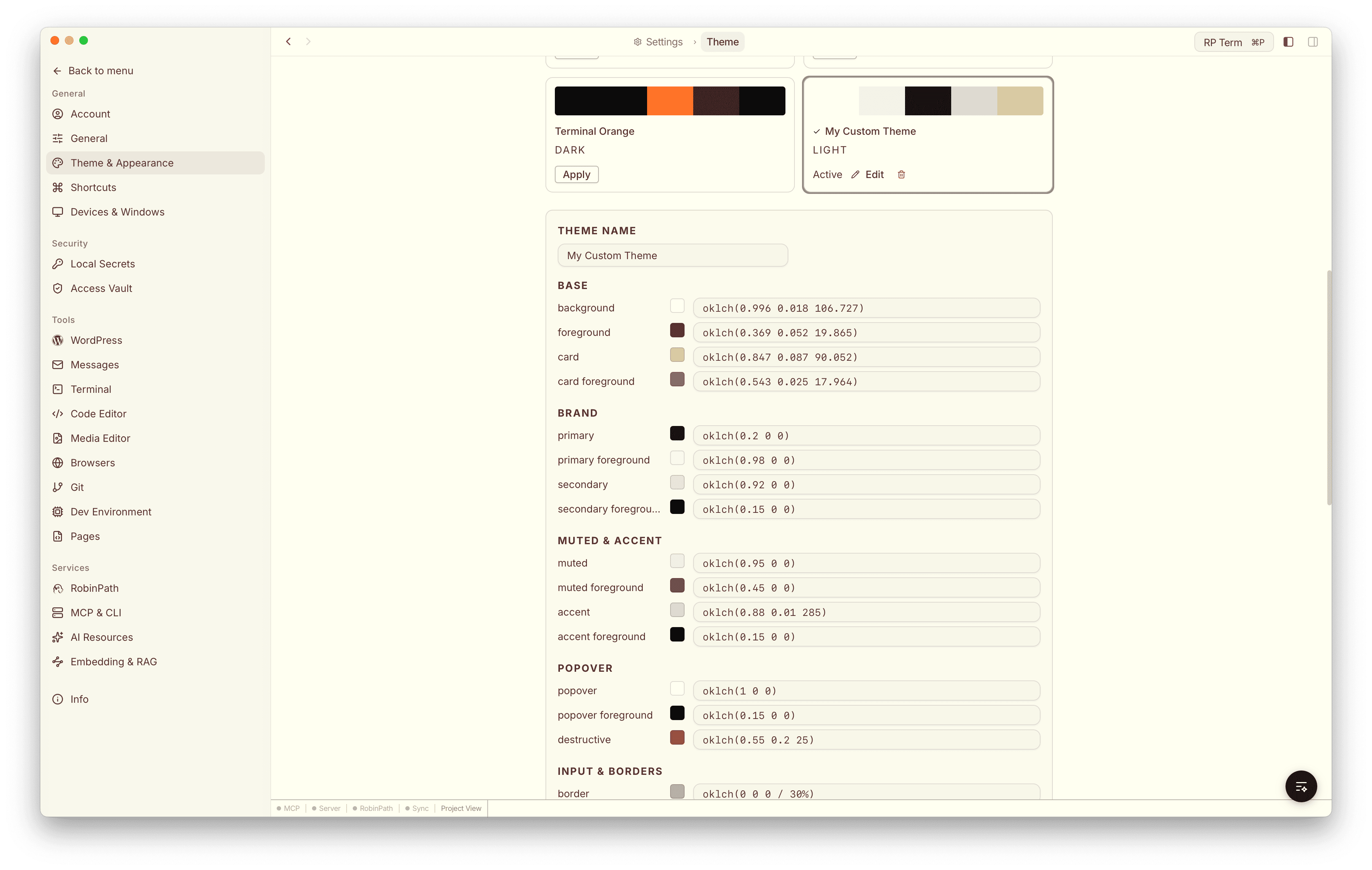Screen dimensions: 1372x870
Task: Click the Theme Name input field
Action: coord(672,256)
